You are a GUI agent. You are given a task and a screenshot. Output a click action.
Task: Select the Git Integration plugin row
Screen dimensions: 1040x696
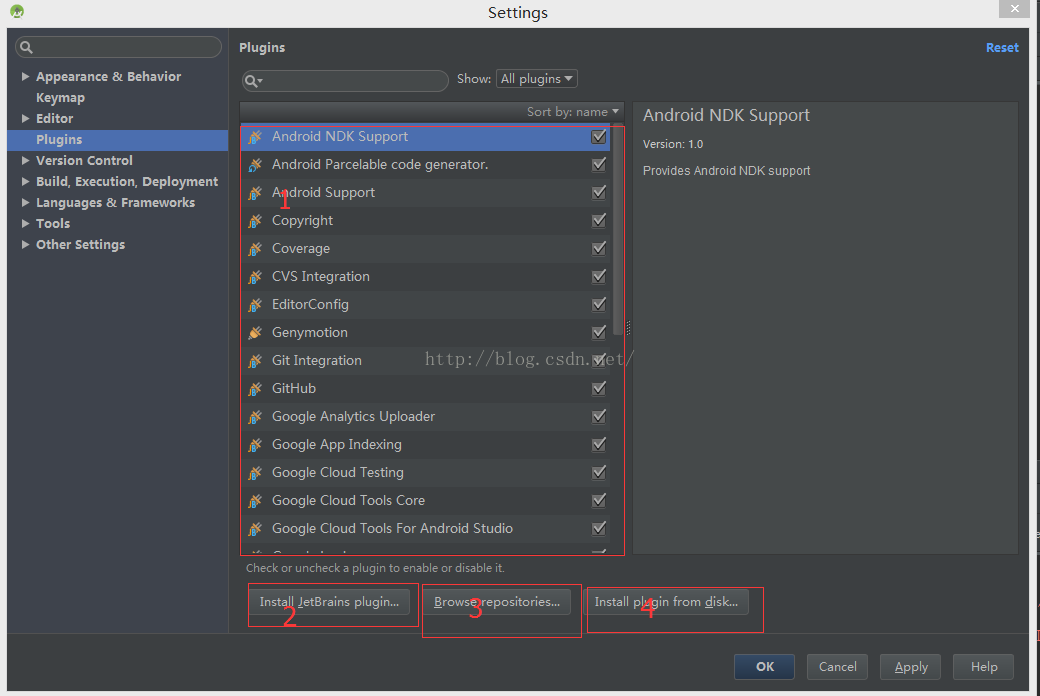point(425,360)
